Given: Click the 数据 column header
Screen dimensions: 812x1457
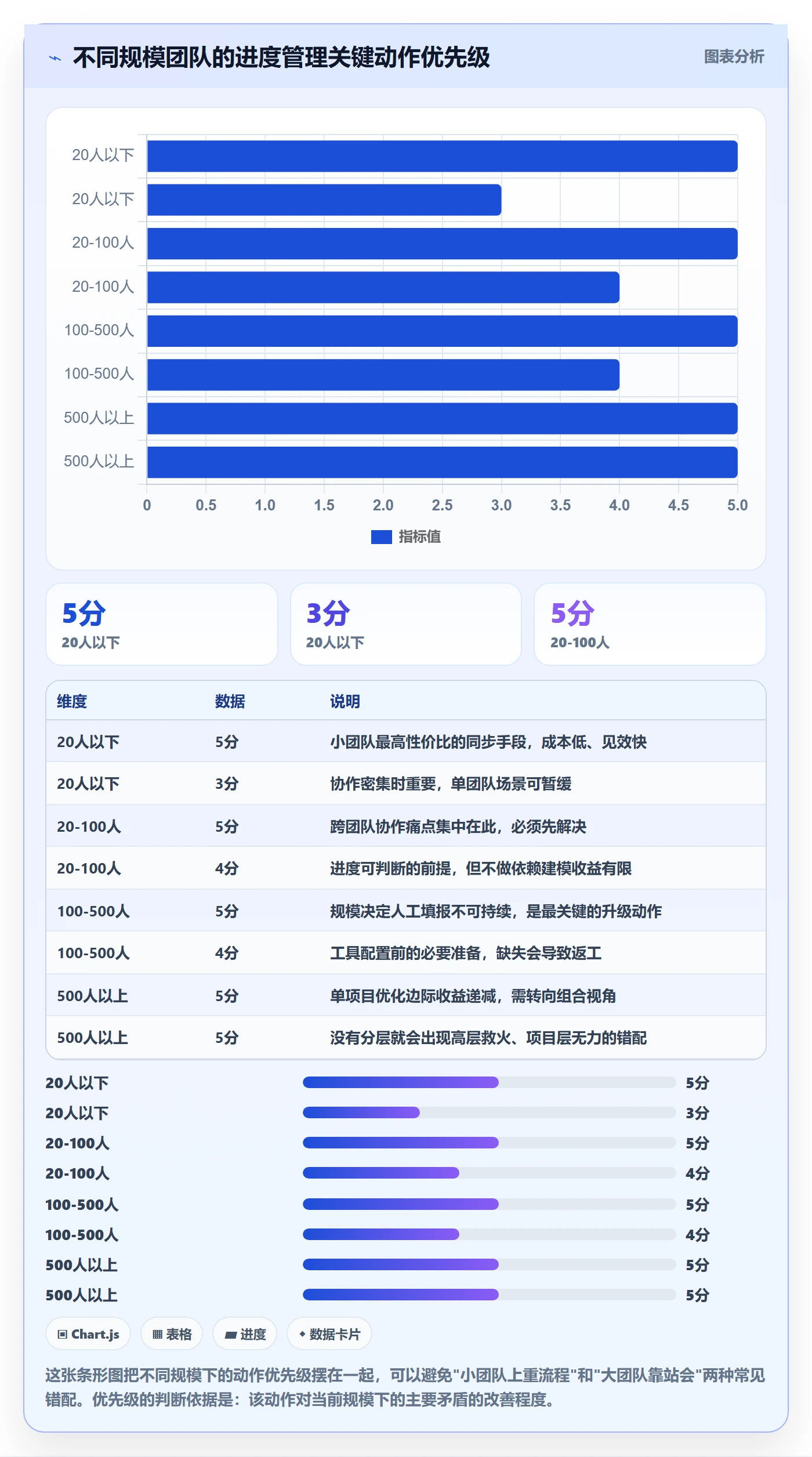Looking at the screenshot, I should [x=230, y=701].
